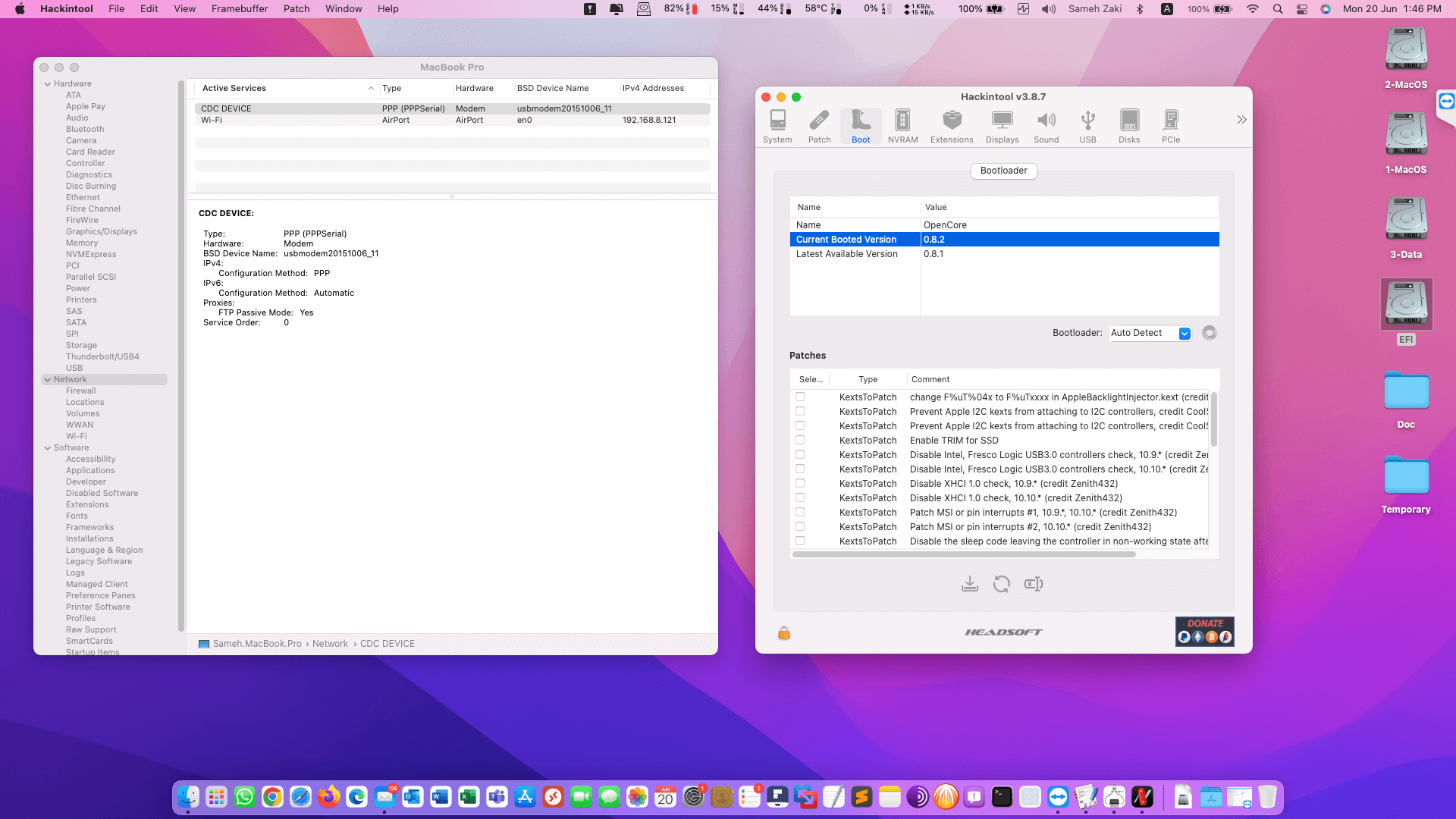The width and height of the screenshot is (1456, 819).
Task: Open the Disks toolbar icon
Action: click(x=1129, y=126)
